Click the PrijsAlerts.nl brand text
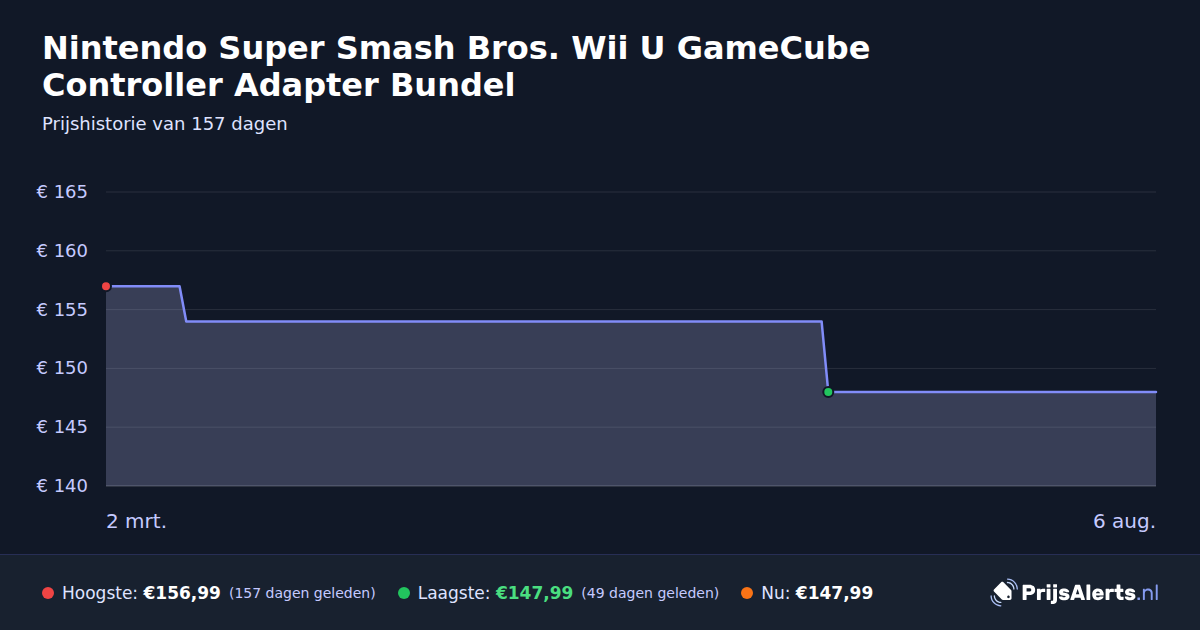Image resolution: width=1200 pixels, height=630 pixels. (1090, 593)
